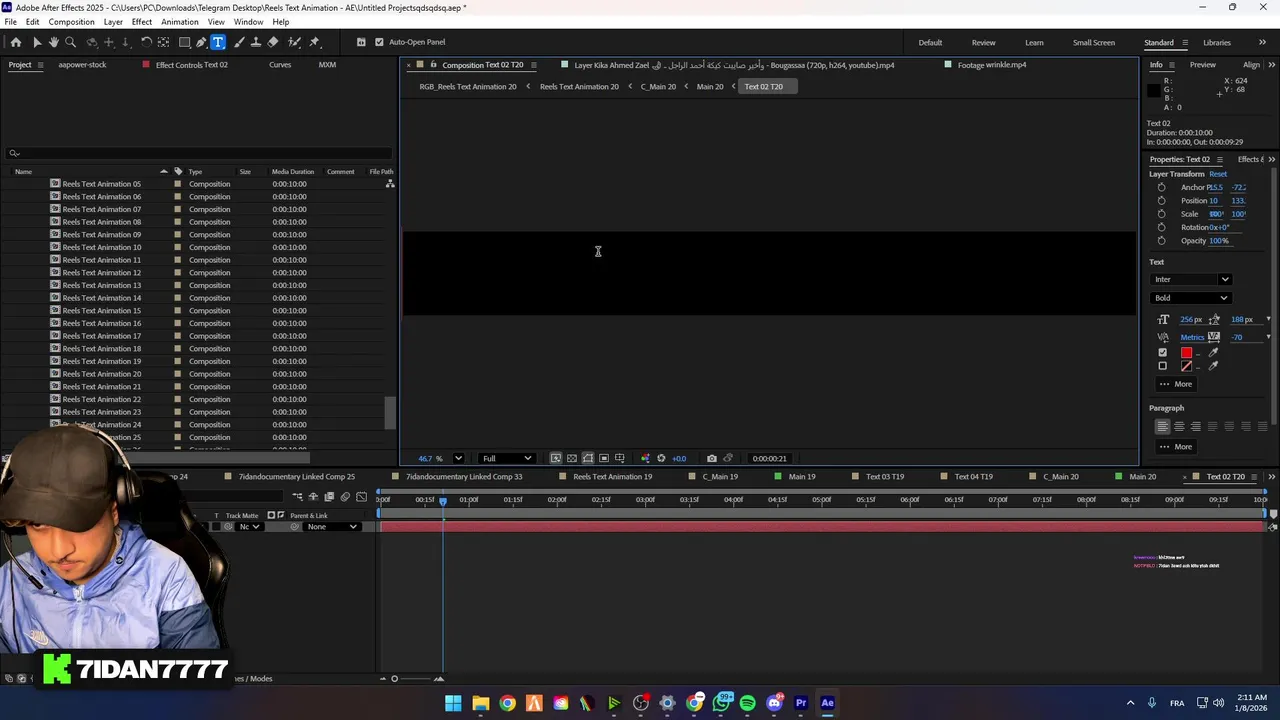Click Reset in Layer Transform
This screenshot has width=1280, height=720.
(x=1217, y=174)
